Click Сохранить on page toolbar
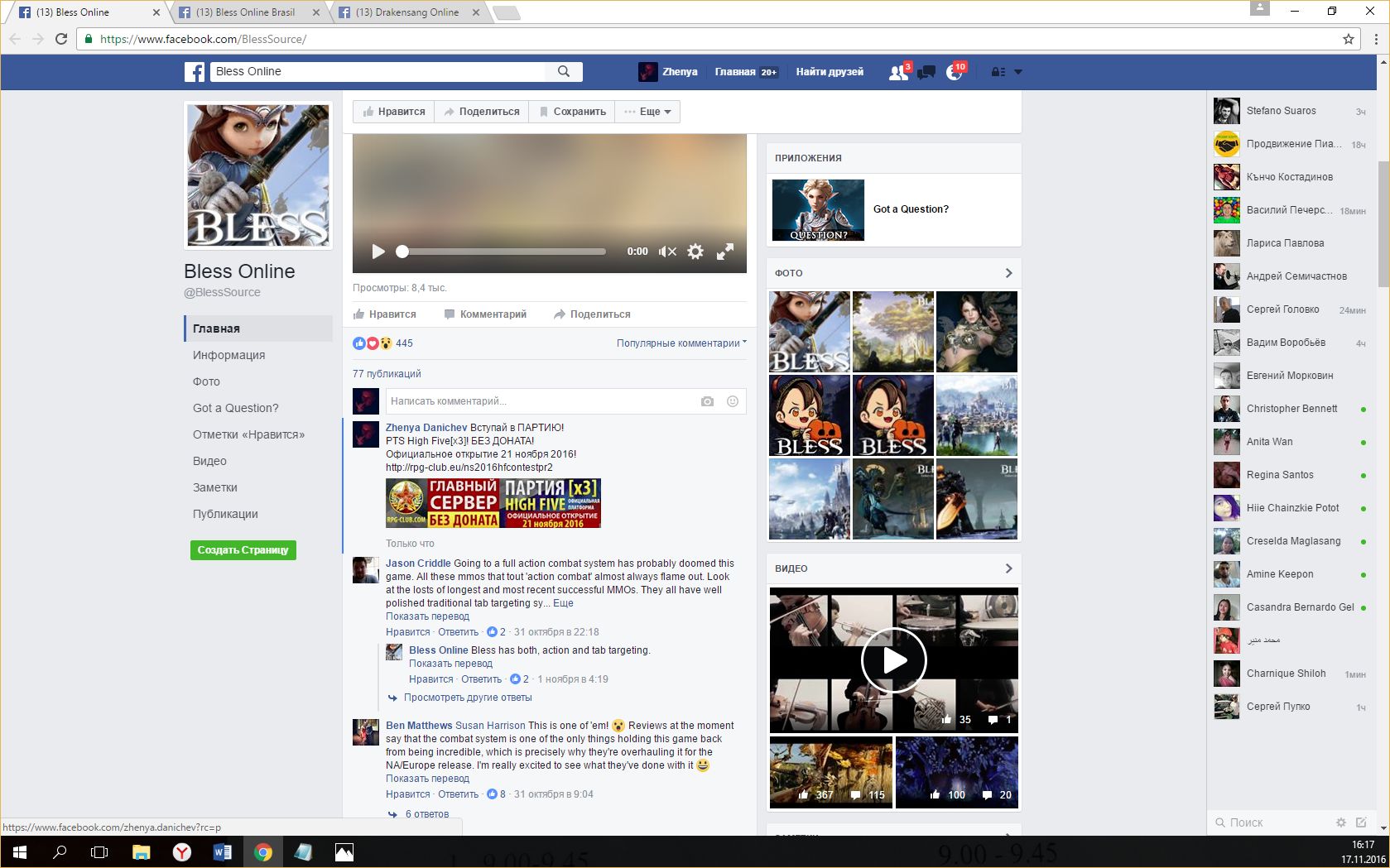The image size is (1390, 868). coord(572,112)
